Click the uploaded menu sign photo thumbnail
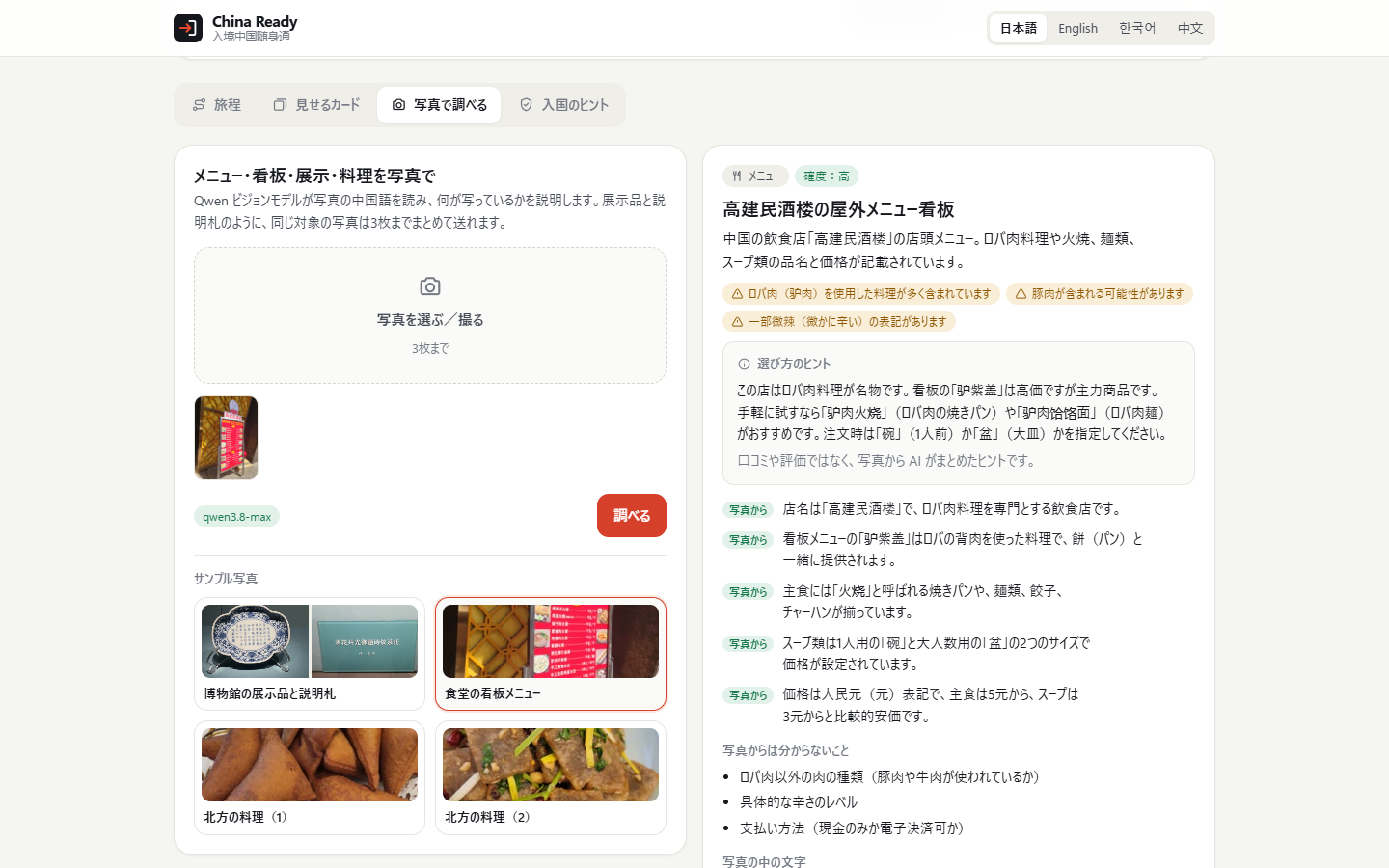The image size is (1389, 868). [226, 438]
